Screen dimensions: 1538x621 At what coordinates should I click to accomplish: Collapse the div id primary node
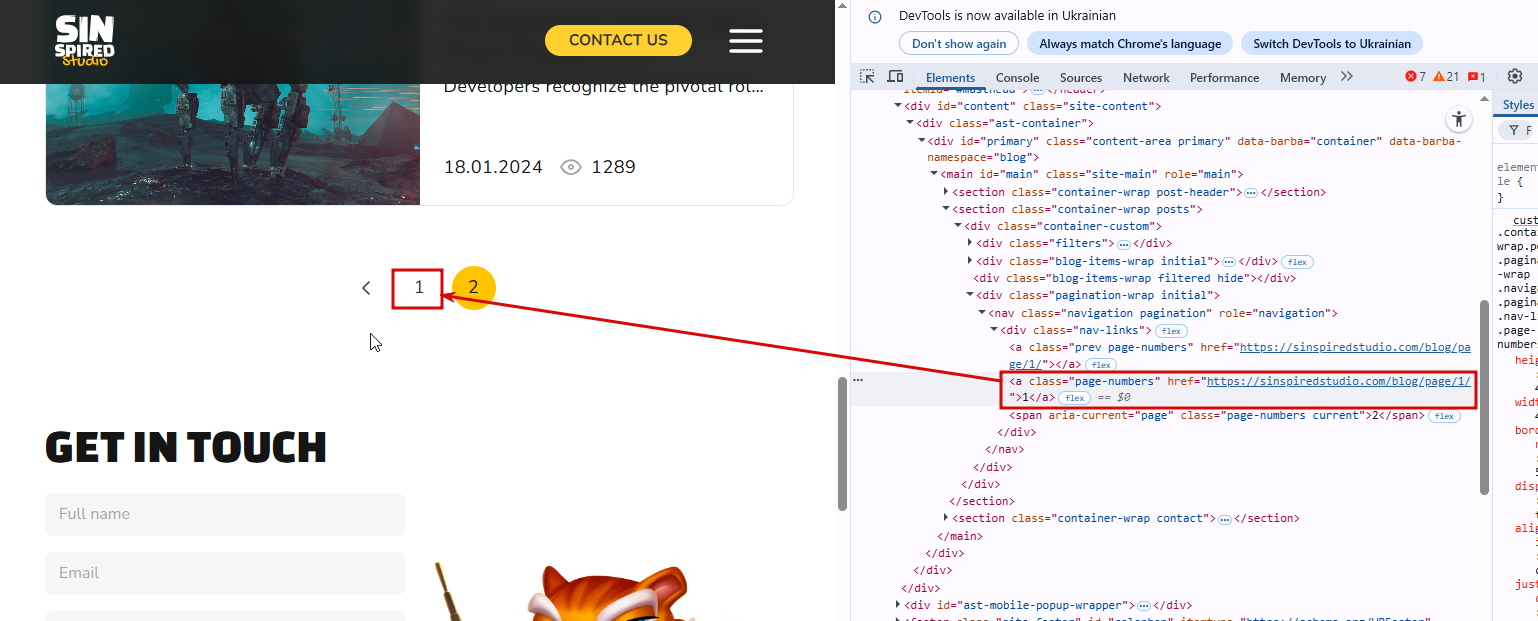(x=922, y=141)
